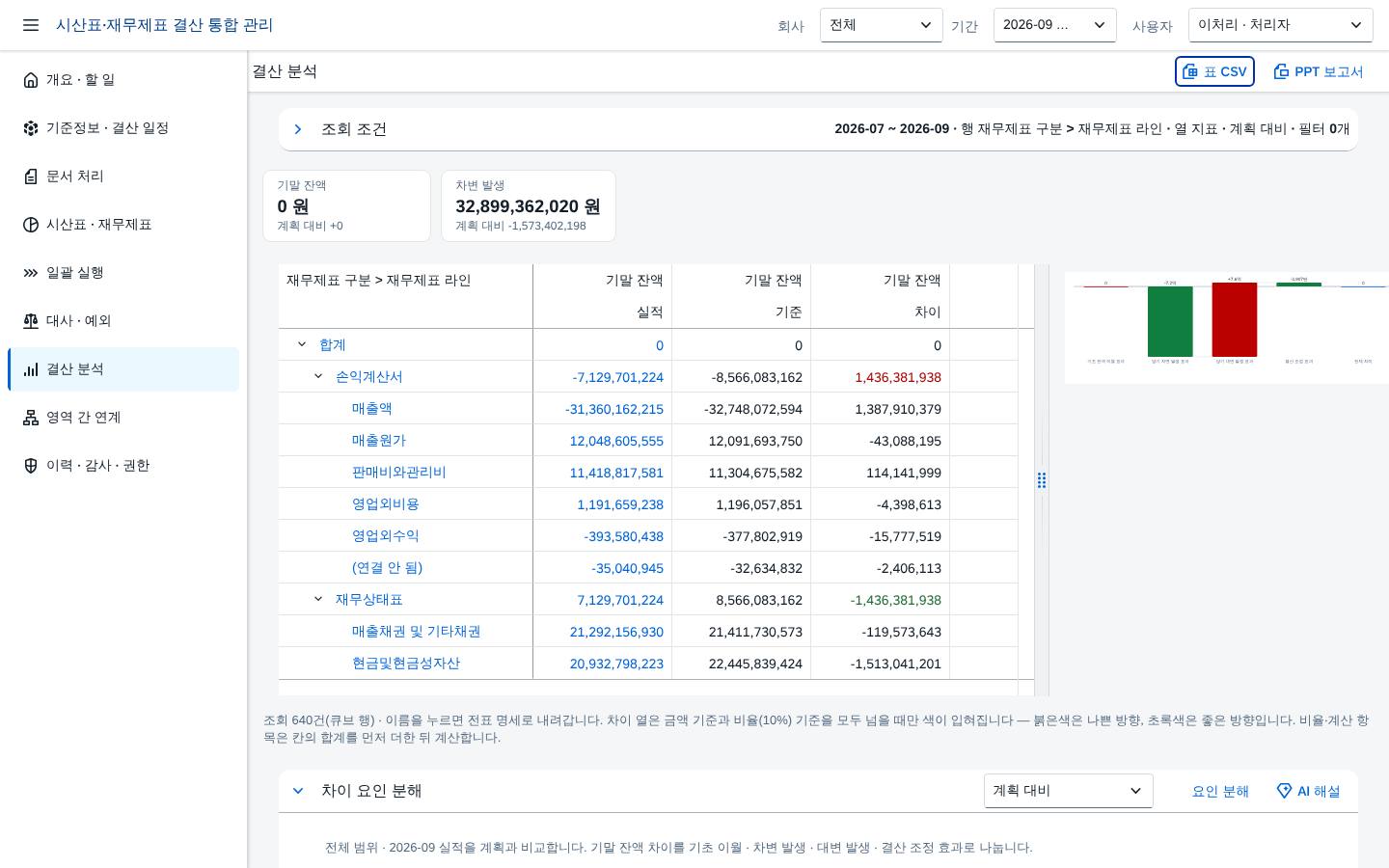1389x868 pixels.
Task: Open the 사용자 이처리 · 처리자 dropdown
Action: (1280, 25)
